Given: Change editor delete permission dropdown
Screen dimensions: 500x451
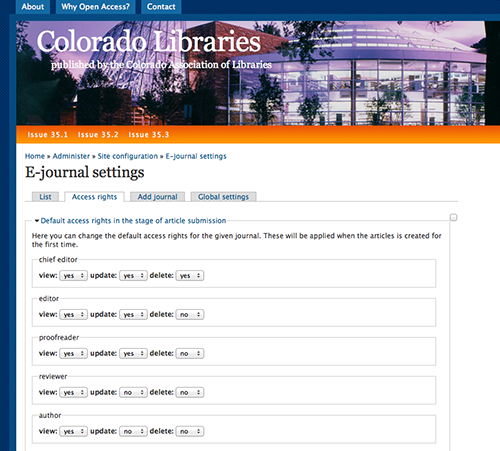Looking at the screenshot, I should point(190,315).
